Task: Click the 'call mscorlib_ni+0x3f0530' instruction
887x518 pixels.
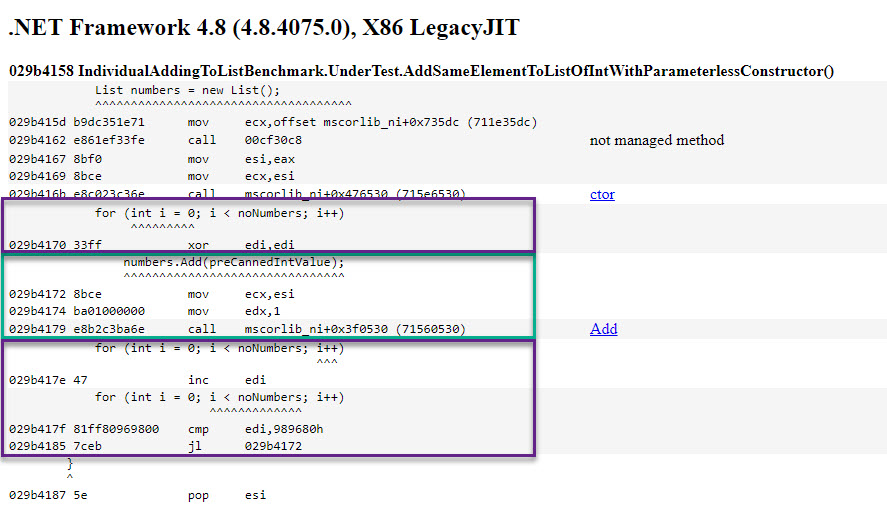Action: (x=326, y=329)
